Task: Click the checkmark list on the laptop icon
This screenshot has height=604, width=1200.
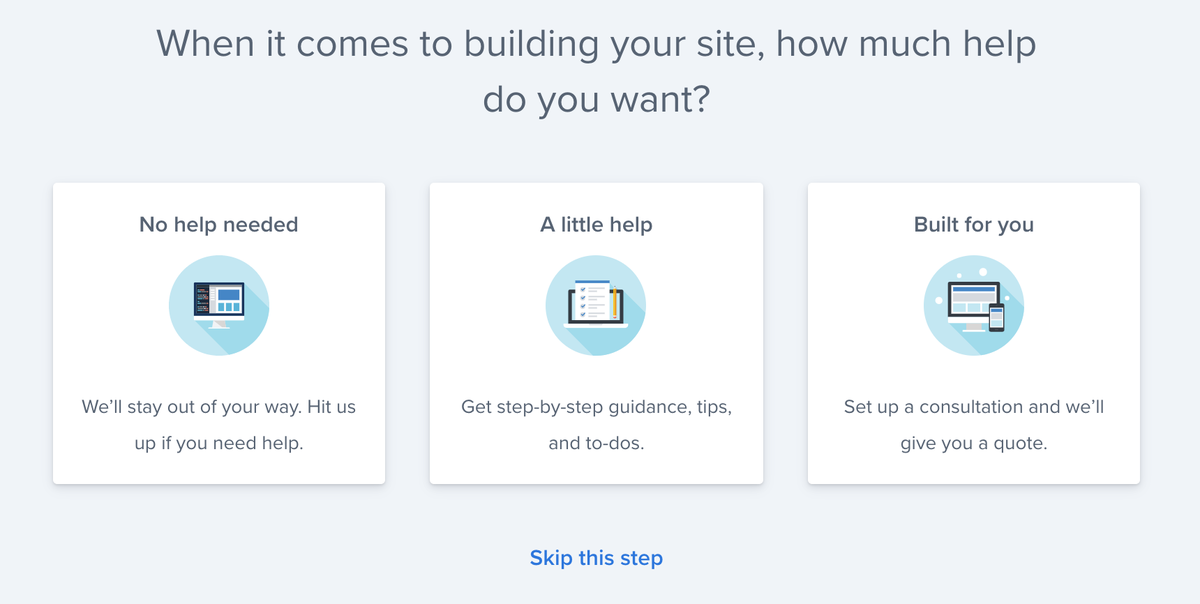Action: coord(591,301)
